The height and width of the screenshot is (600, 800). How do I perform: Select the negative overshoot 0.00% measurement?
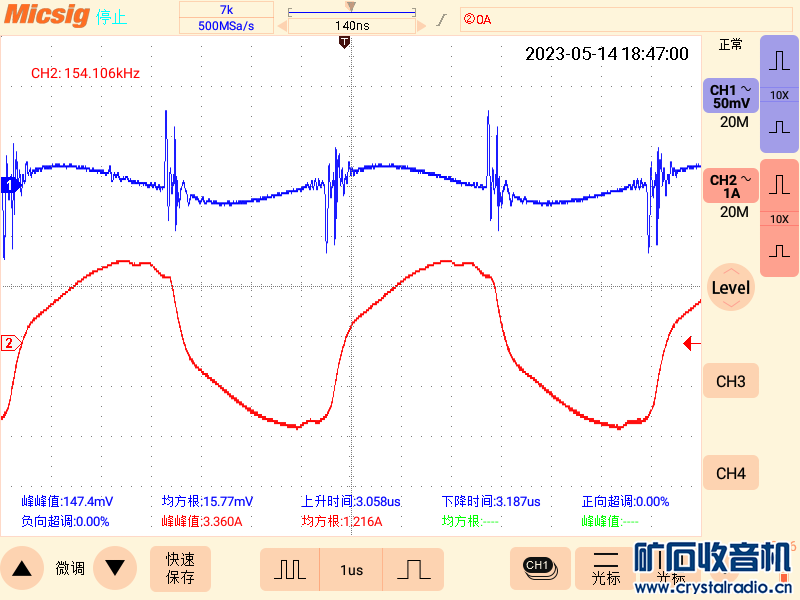65,521
